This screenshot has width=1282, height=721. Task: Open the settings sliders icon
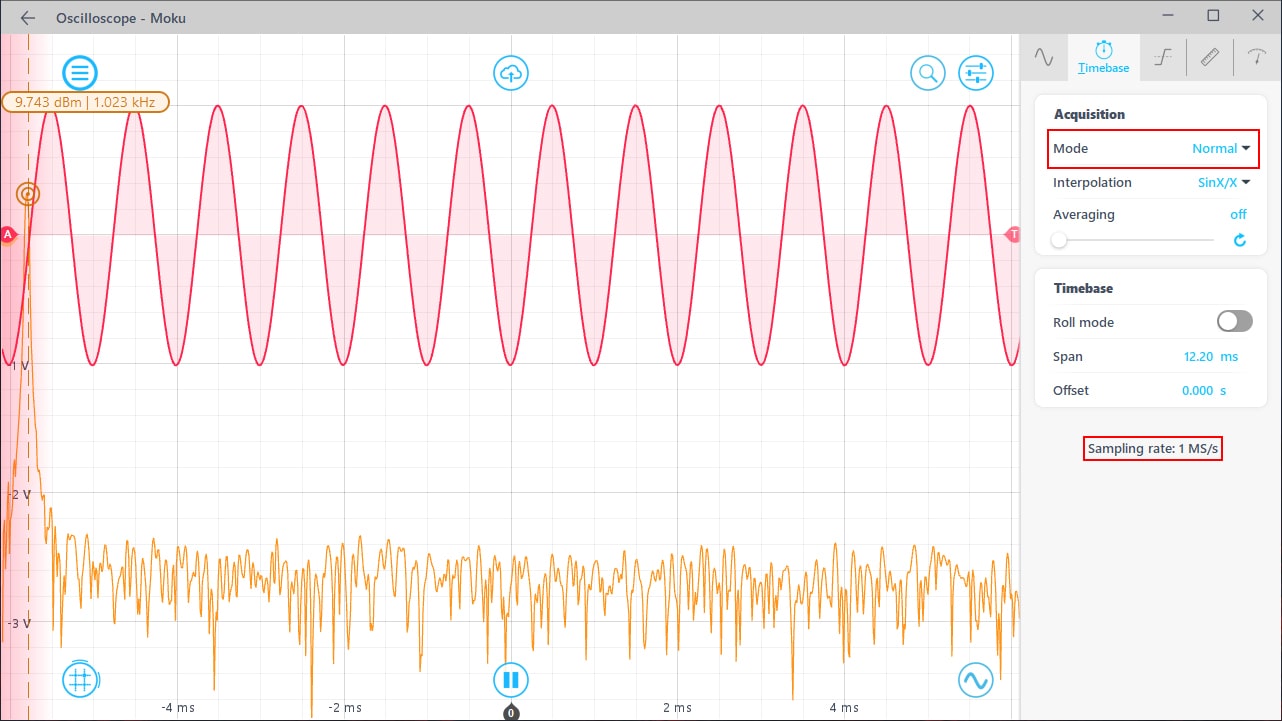pos(975,72)
